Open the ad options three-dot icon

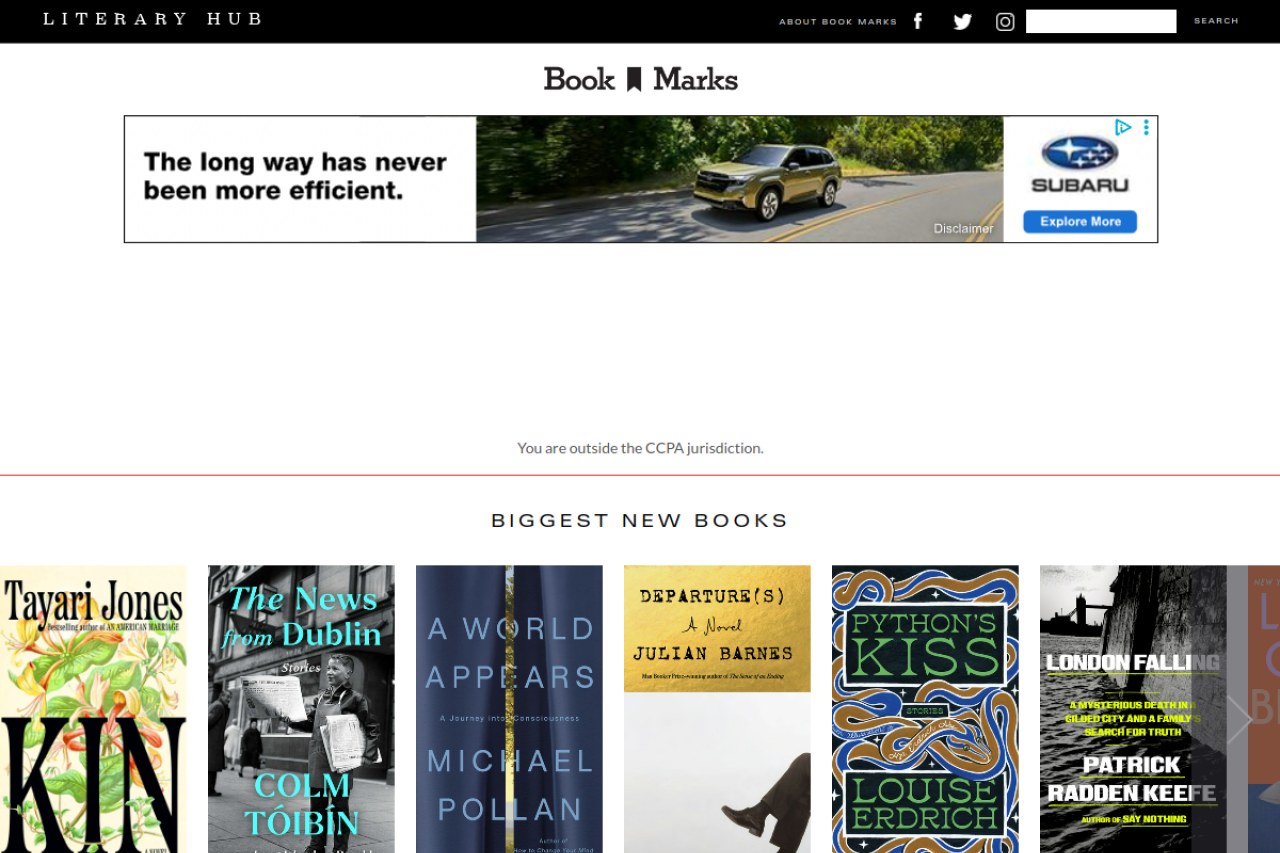pos(1146,127)
